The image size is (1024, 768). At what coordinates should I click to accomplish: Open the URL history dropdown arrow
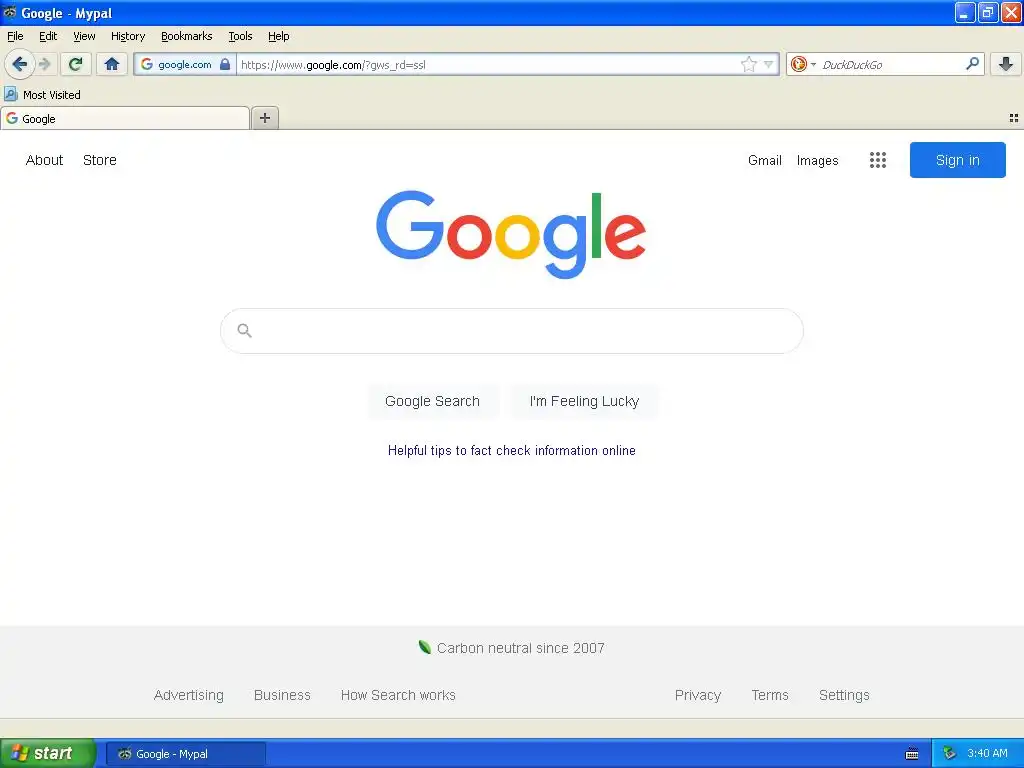pos(769,64)
